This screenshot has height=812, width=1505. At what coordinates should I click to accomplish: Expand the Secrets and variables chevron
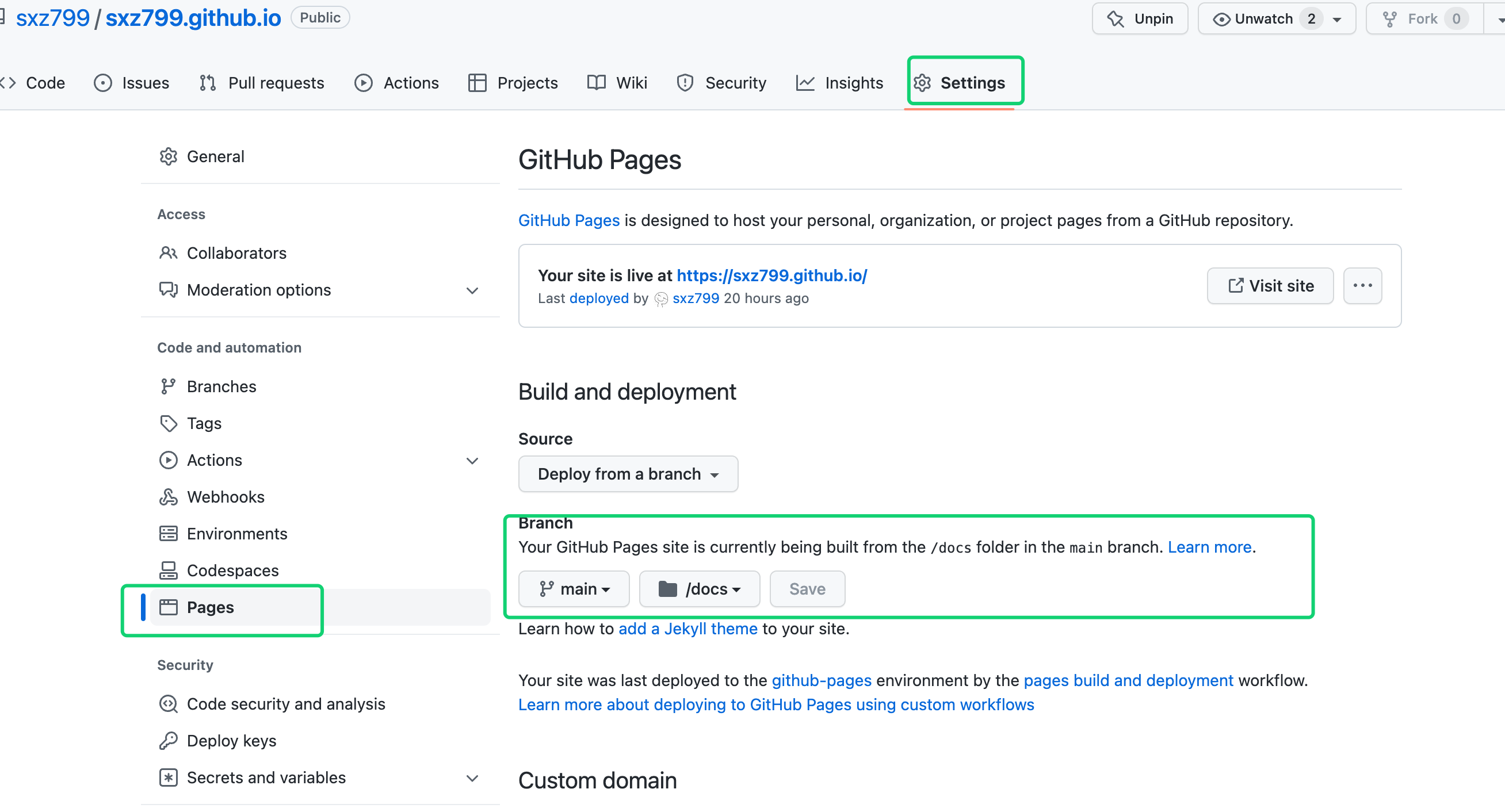click(472, 777)
